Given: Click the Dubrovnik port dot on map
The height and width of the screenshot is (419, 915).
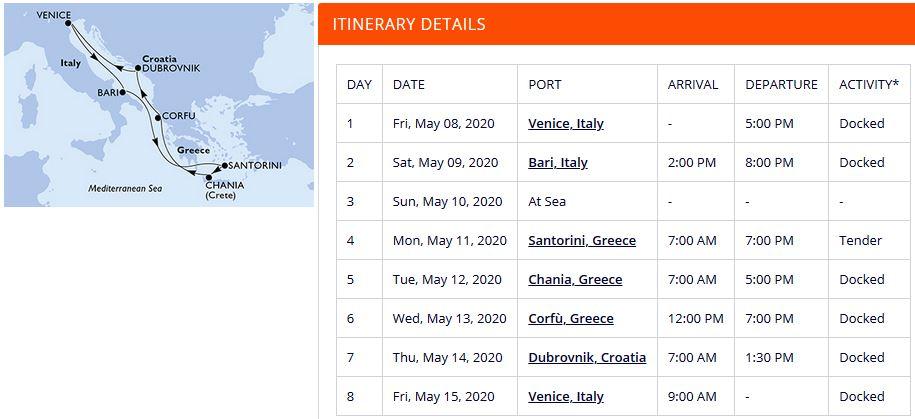Looking at the screenshot, I should point(137,68).
